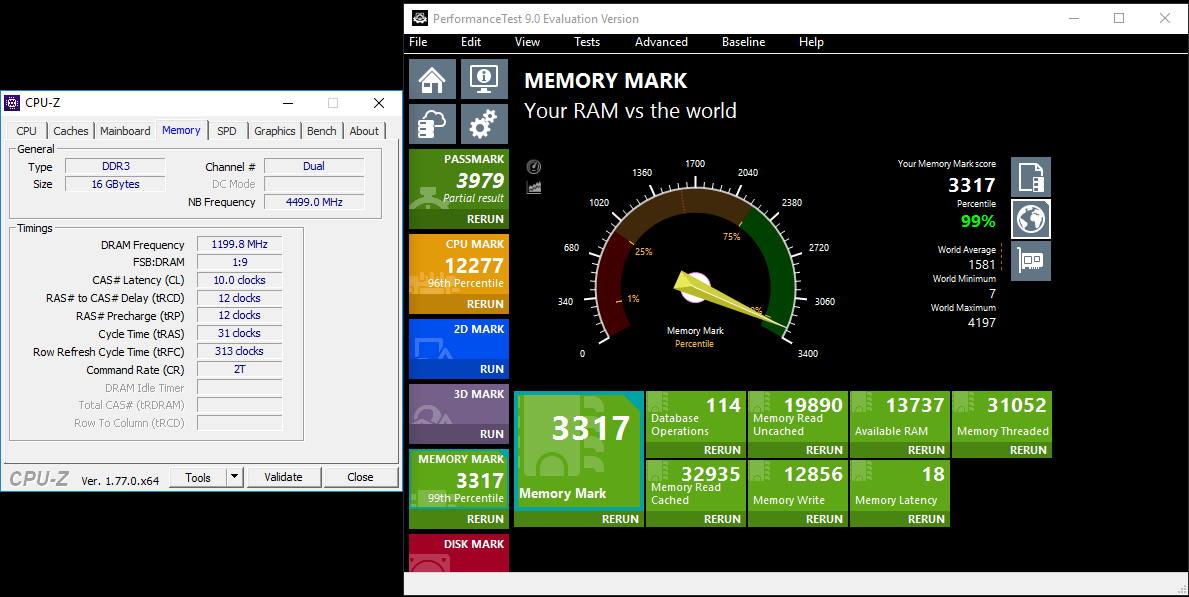The height and width of the screenshot is (597, 1189).
Task: Switch to the Bench tab in CPU-Z
Action: tap(322, 130)
